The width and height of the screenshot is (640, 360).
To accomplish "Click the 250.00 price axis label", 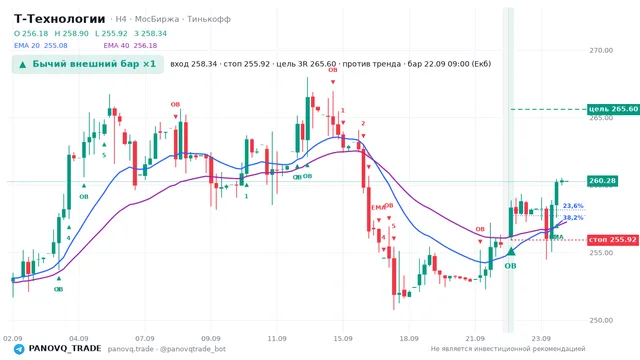I will (601, 320).
